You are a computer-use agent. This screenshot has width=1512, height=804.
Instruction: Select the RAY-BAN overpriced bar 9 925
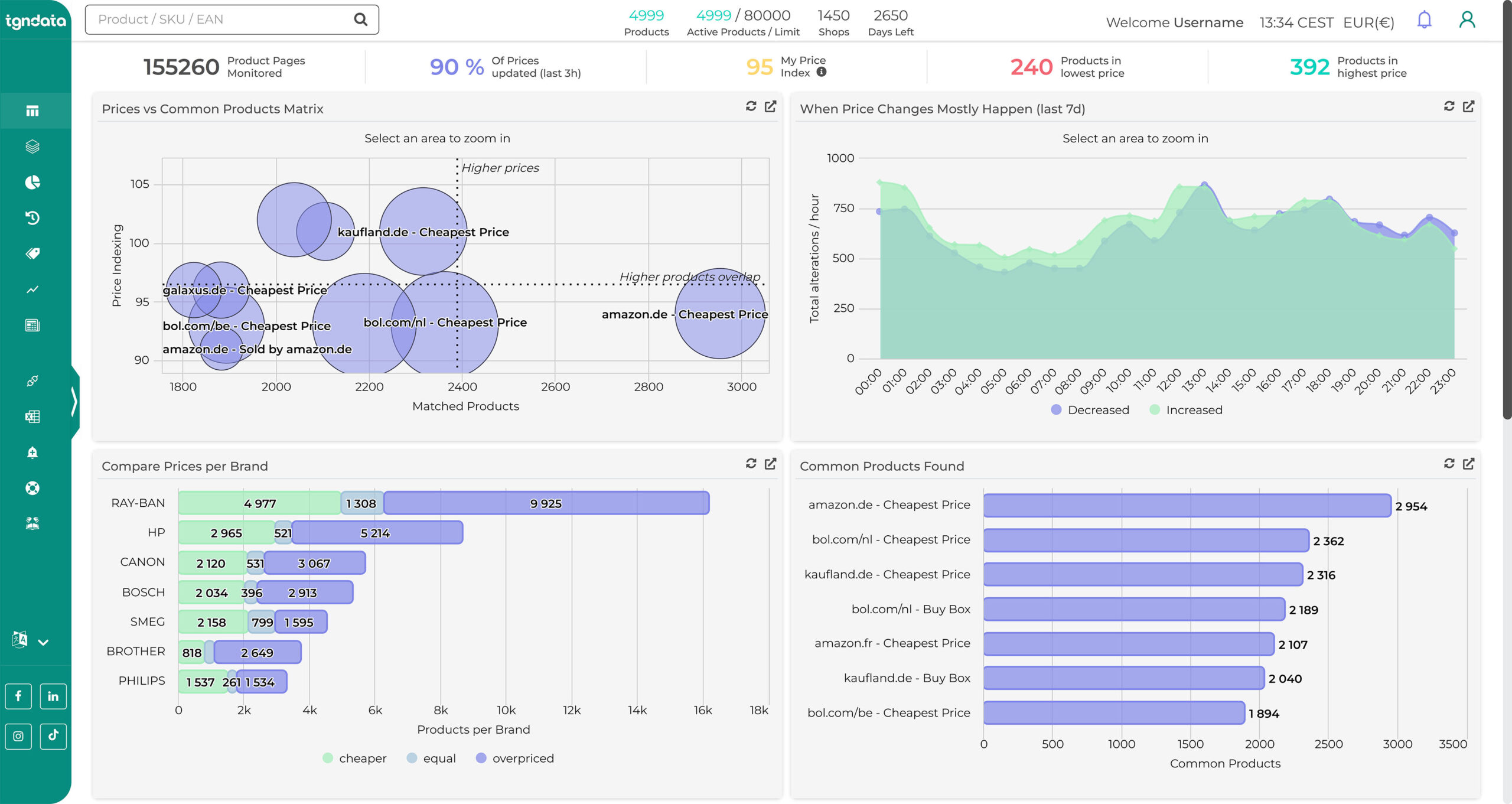coord(546,503)
